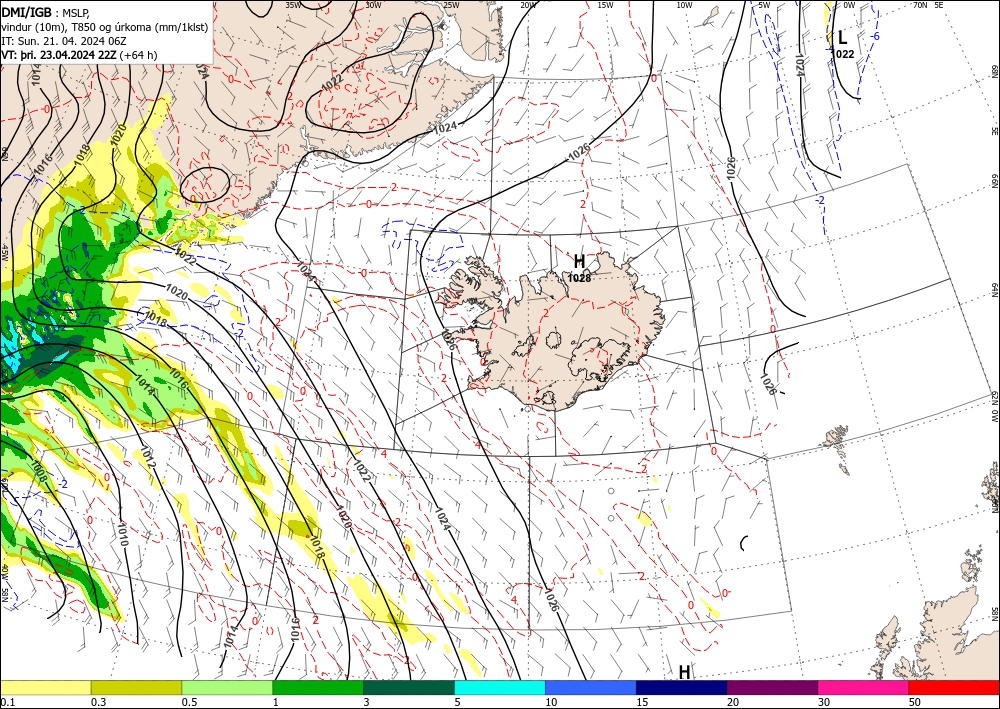
Task: Click the "20W" longitude label
Action: pyautogui.click(x=527, y=5)
